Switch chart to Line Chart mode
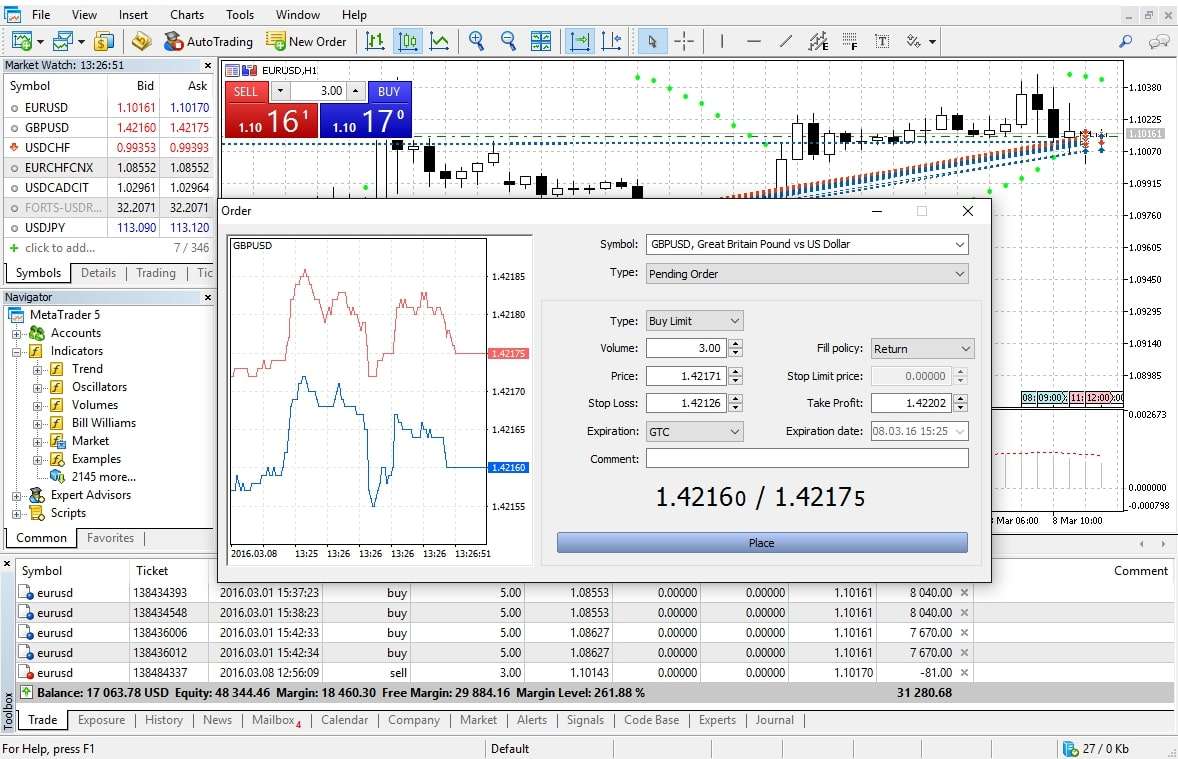Image resolution: width=1178 pixels, height=759 pixels. [x=439, y=41]
